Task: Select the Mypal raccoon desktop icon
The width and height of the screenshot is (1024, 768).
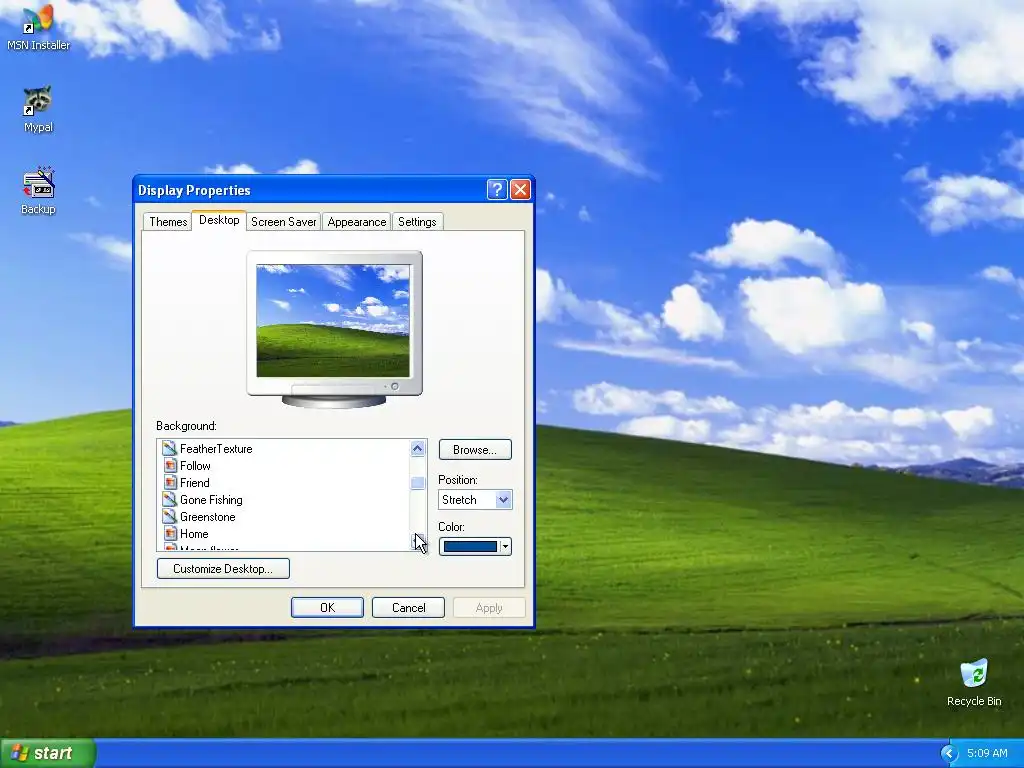Action: pyautogui.click(x=38, y=109)
